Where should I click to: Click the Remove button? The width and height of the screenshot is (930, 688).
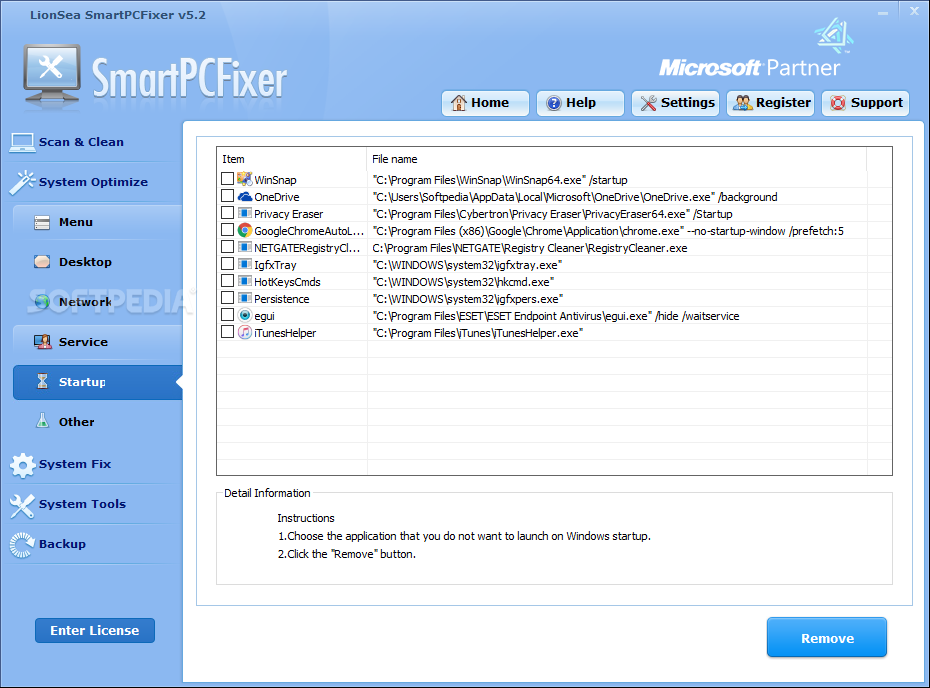pyautogui.click(x=827, y=638)
